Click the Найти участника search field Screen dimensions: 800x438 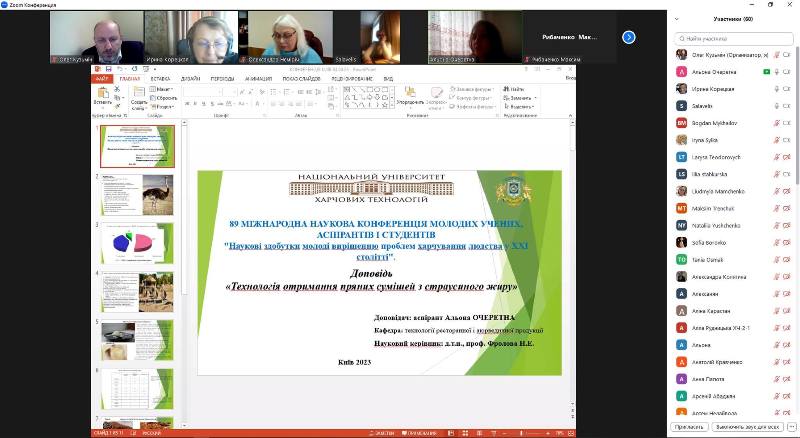coord(734,38)
